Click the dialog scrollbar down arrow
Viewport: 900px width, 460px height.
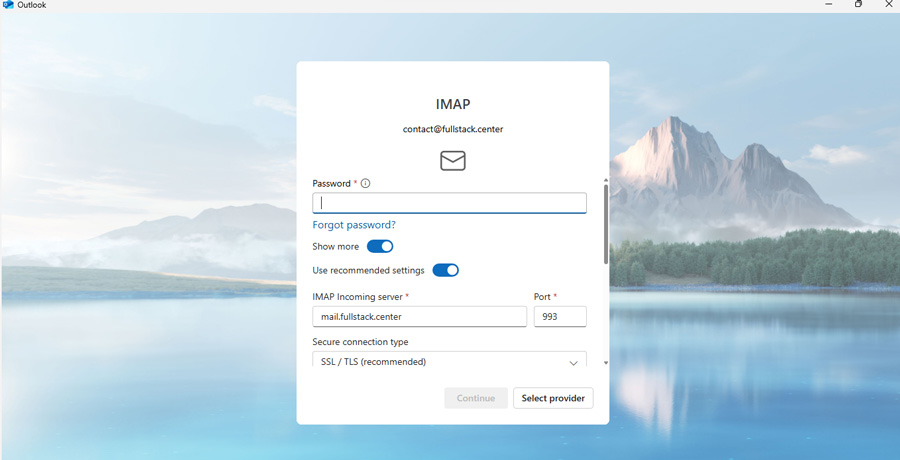[x=606, y=363]
